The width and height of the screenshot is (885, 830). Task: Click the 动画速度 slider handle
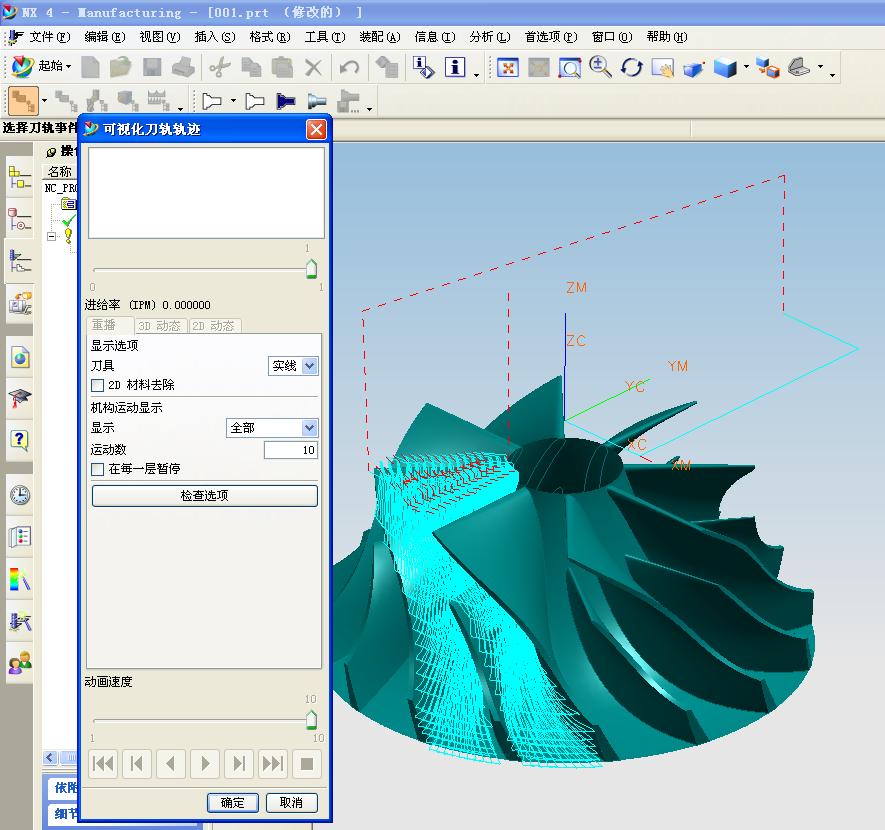311,719
